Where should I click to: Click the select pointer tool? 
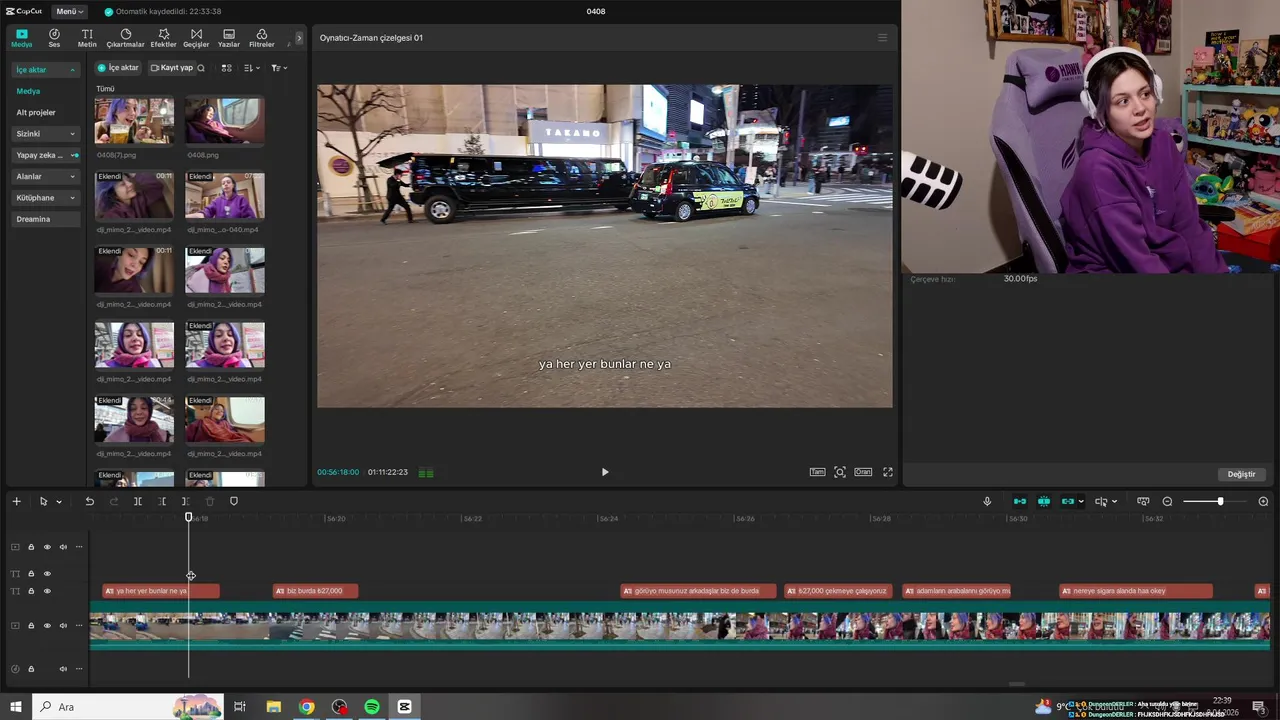click(x=43, y=501)
